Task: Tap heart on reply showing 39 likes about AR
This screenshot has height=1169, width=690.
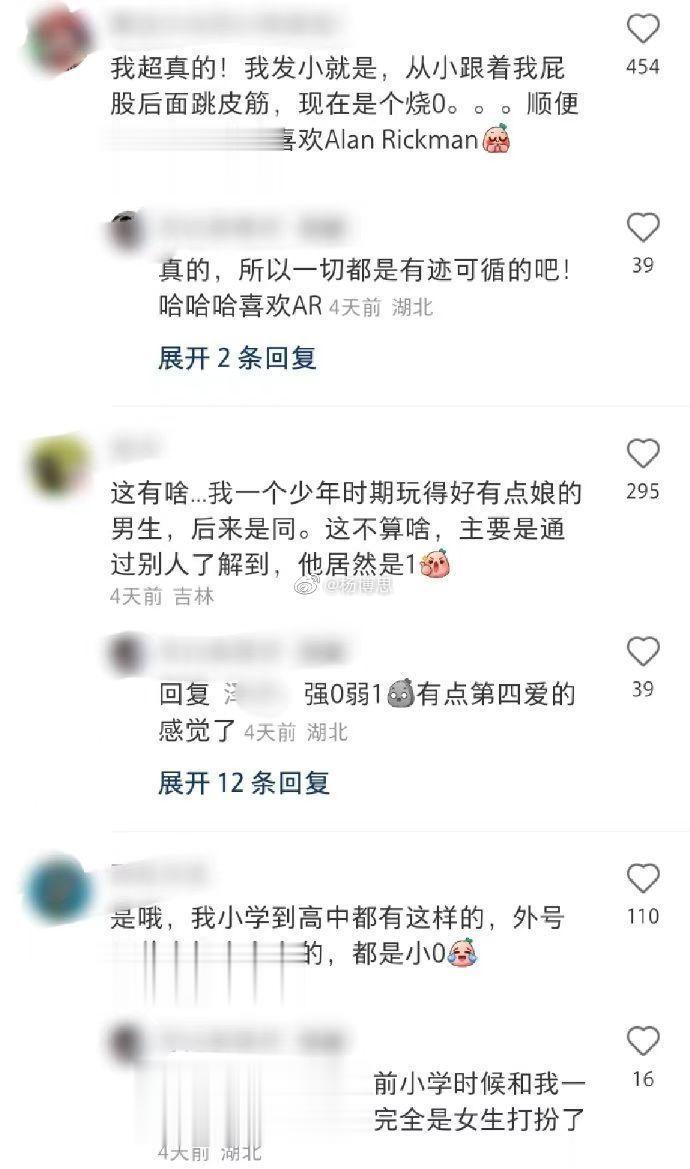Action: click(642, 228)
